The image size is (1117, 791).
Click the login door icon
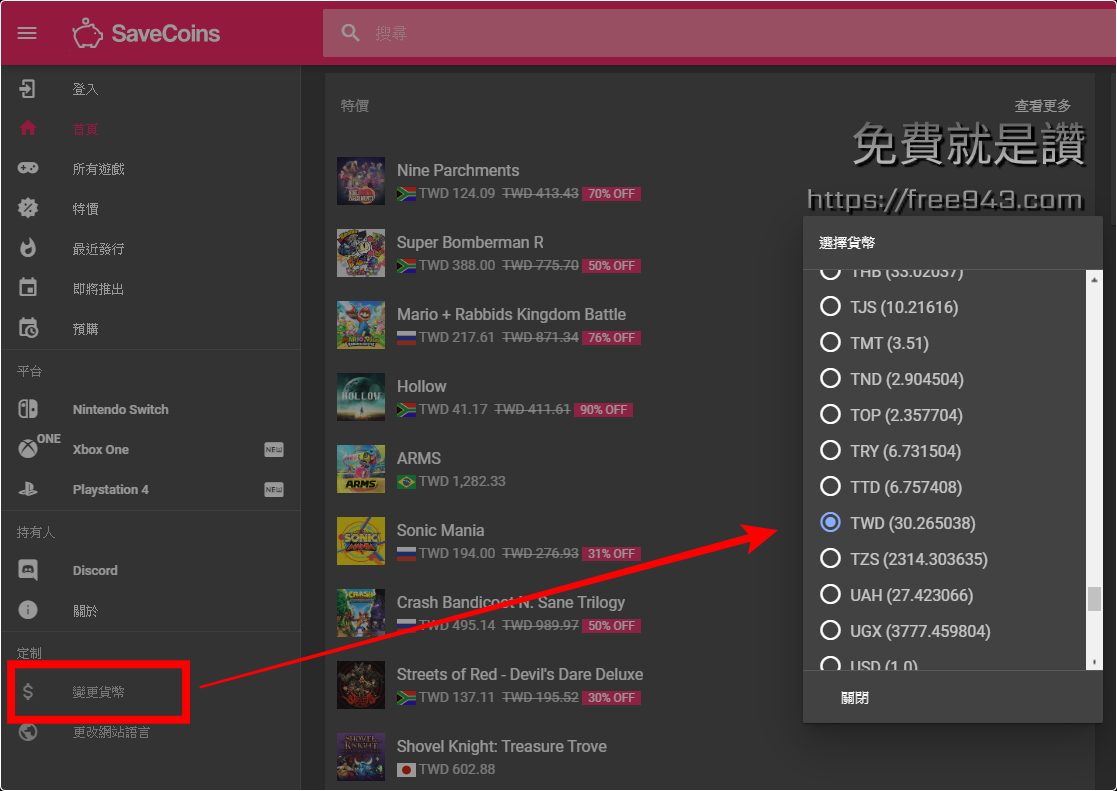(x=28, y=89)
